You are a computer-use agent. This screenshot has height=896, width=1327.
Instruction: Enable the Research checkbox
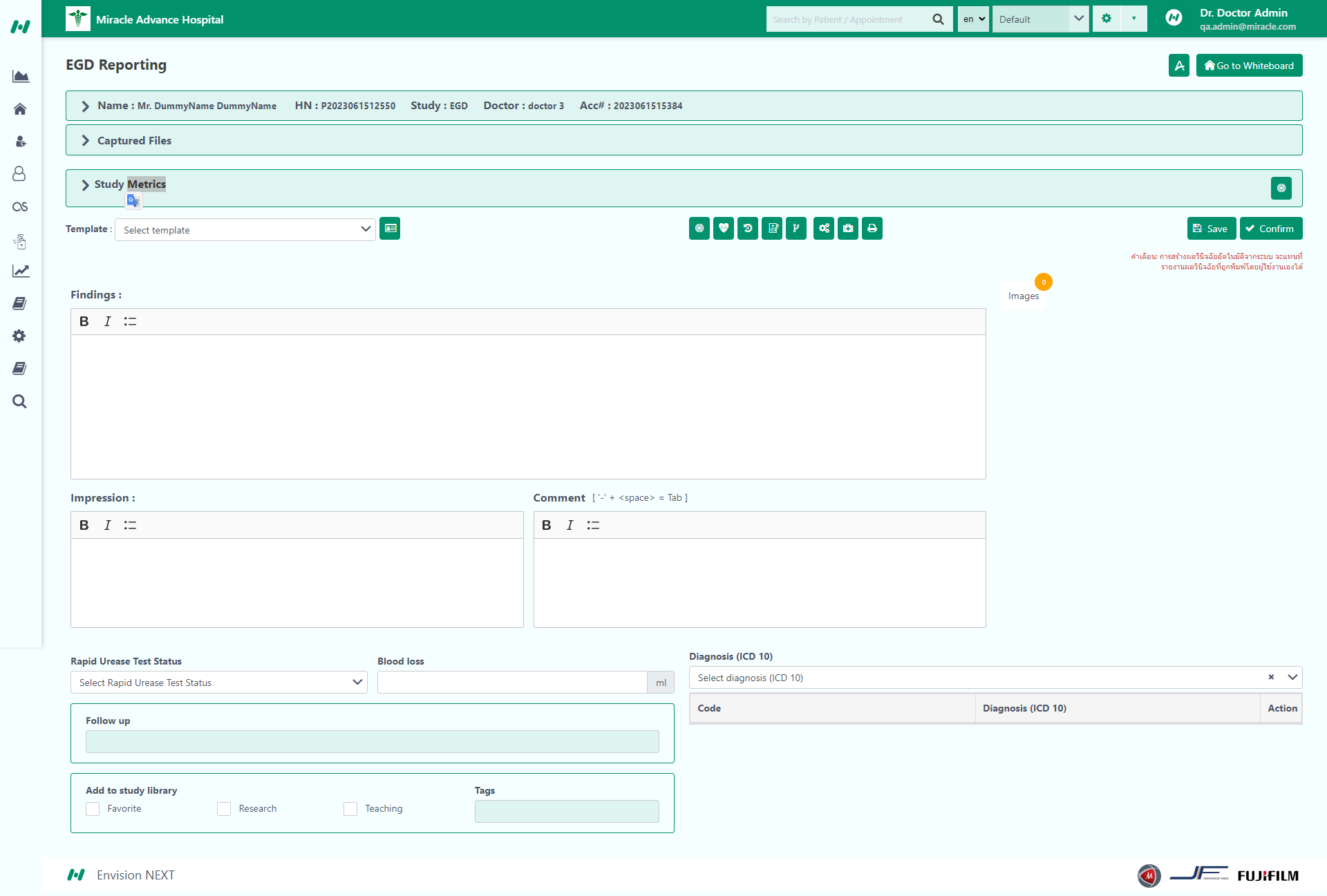point(224,809)
